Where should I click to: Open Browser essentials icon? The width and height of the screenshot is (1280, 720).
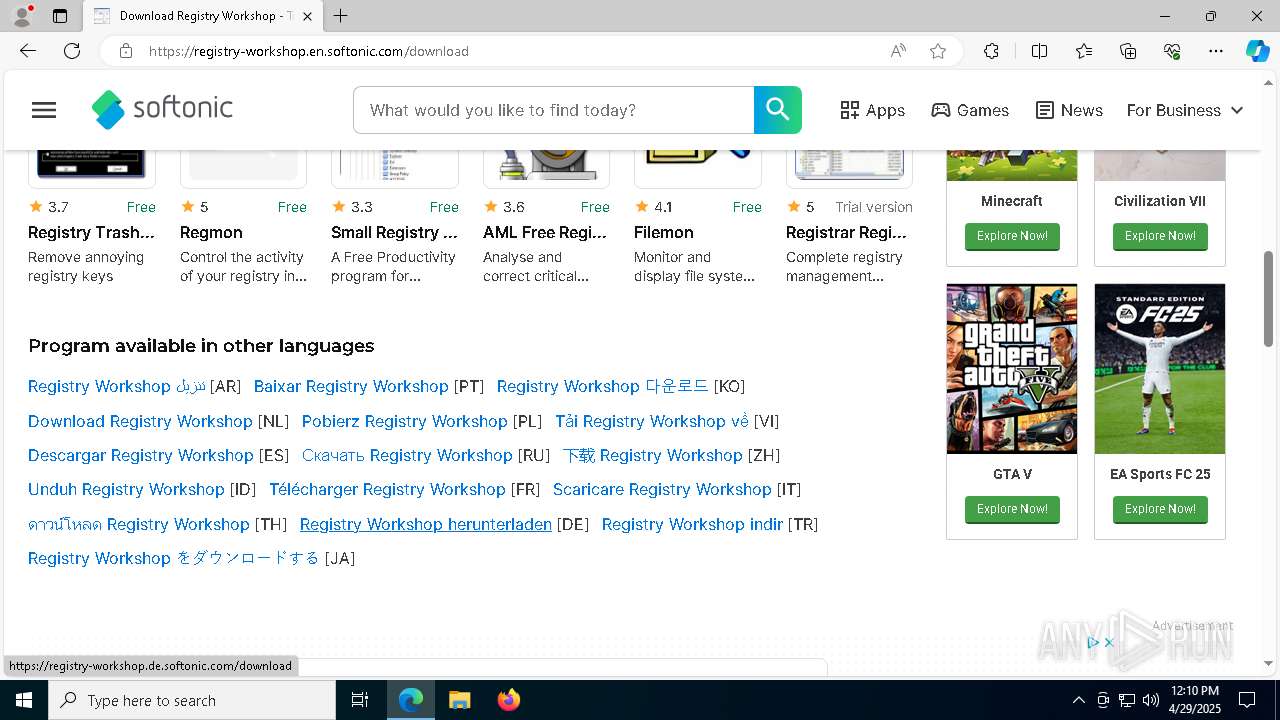[x=1172, y=51]
